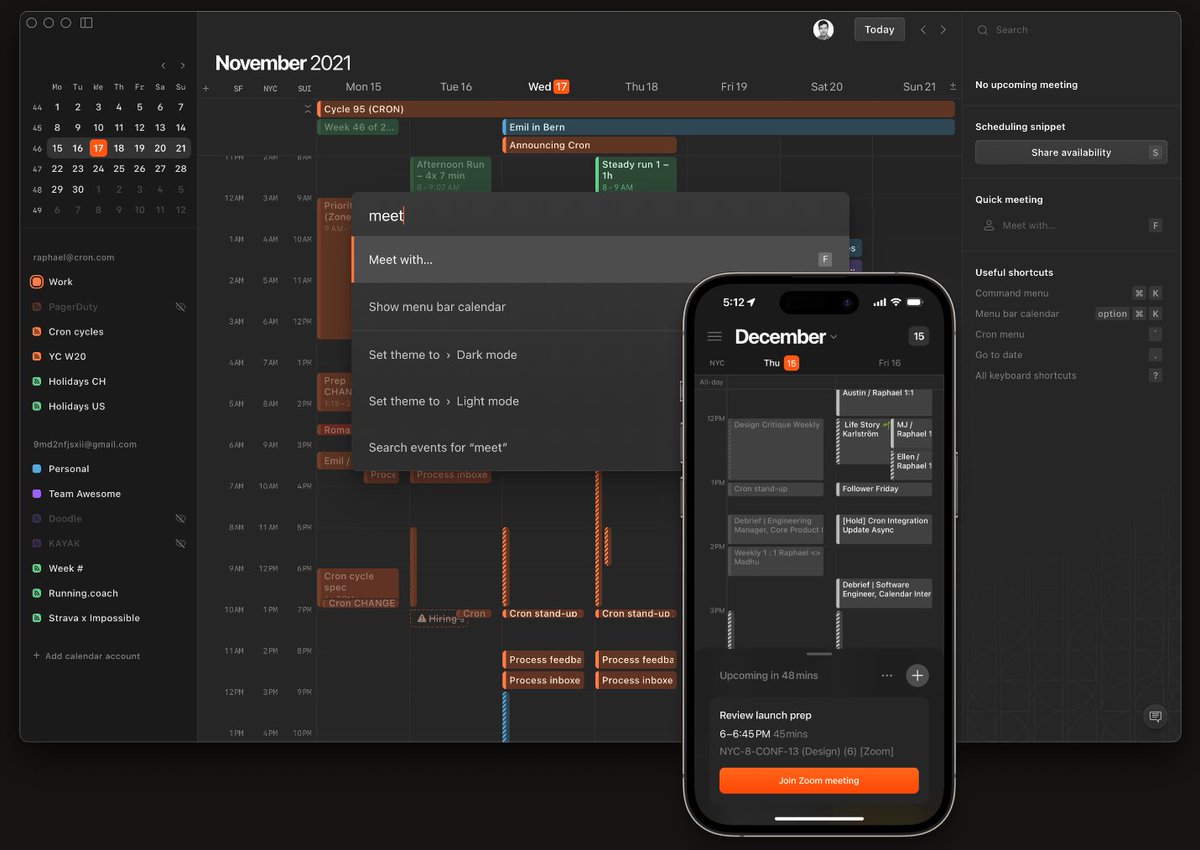The image size is (1200, 850).
Task: Select Show menu bar calendar command
Action: [x=600, y=307]
